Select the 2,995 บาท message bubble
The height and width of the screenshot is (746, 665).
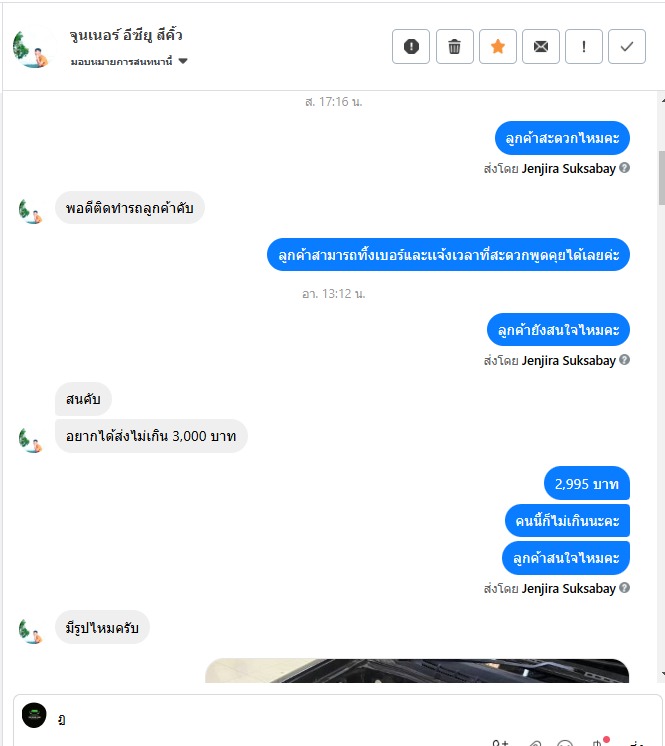point(587,483)
